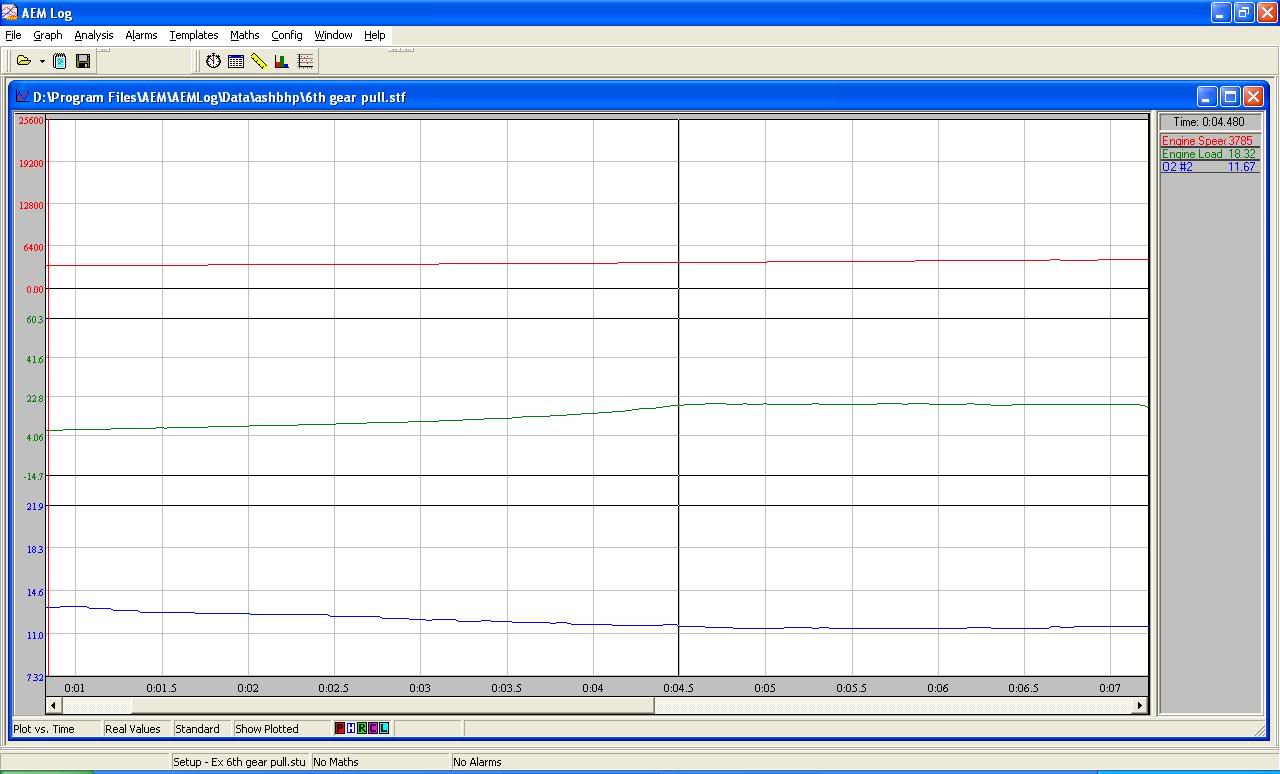Image resolution: width=1280 pixels, height=774 pixels.
Task: Save with the floppy disk icon
Action: pos(83,61)
